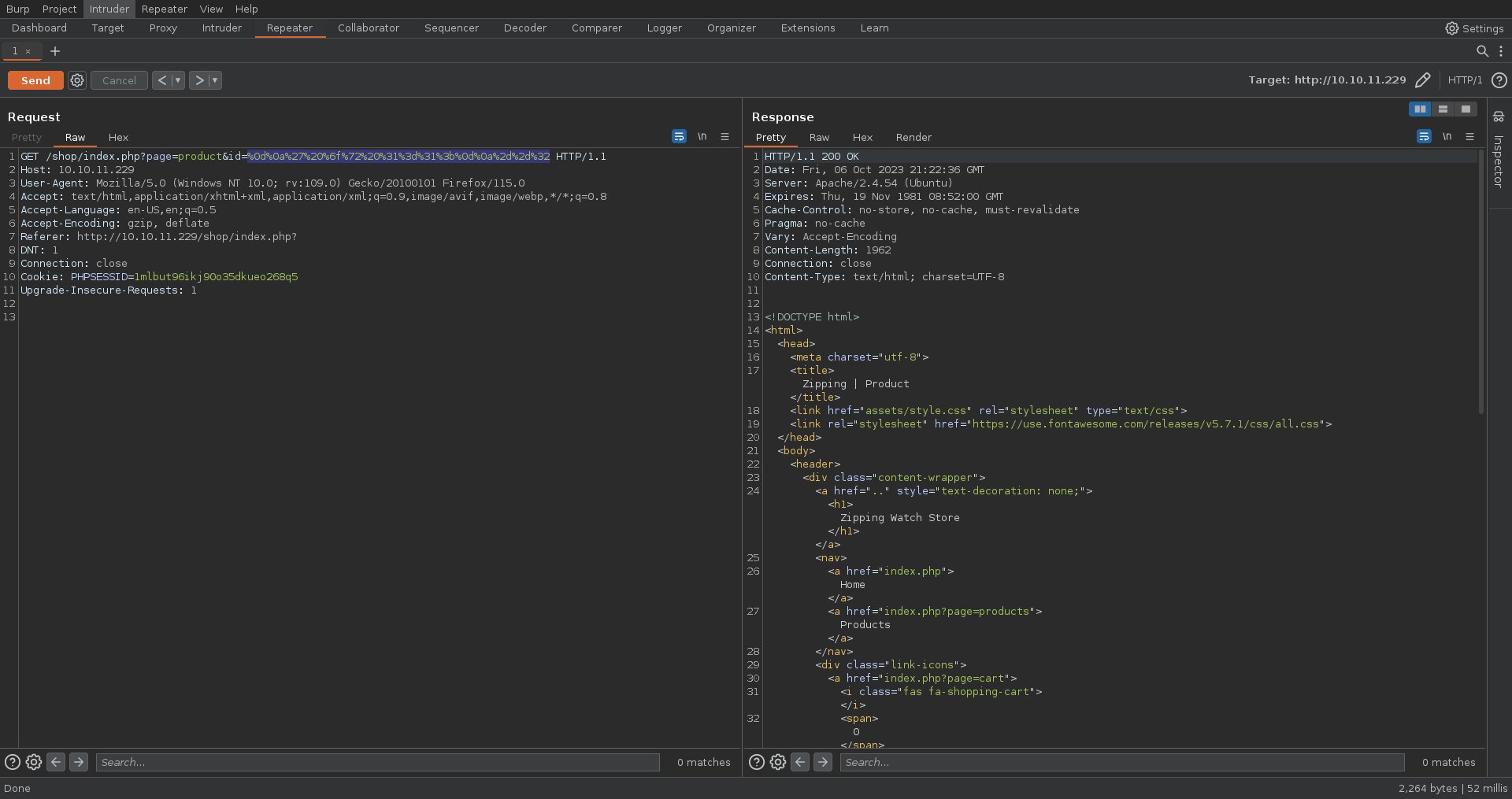Go to the Organizer tab

[732, 28]
